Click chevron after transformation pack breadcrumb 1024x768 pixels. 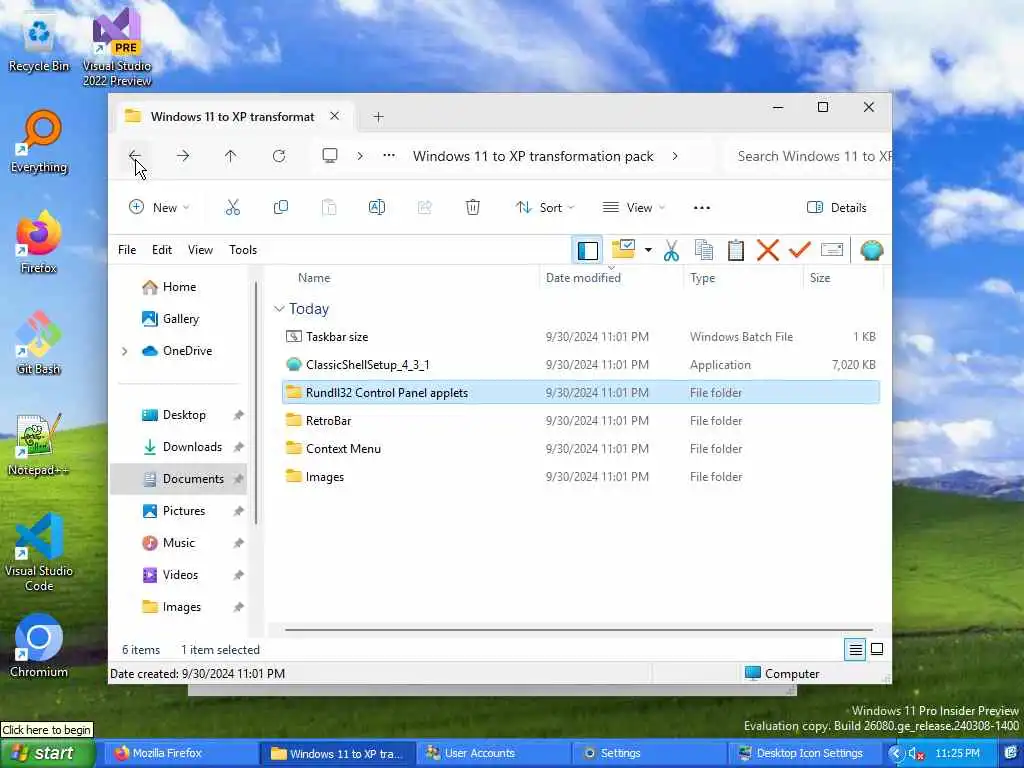pos(675,156)
